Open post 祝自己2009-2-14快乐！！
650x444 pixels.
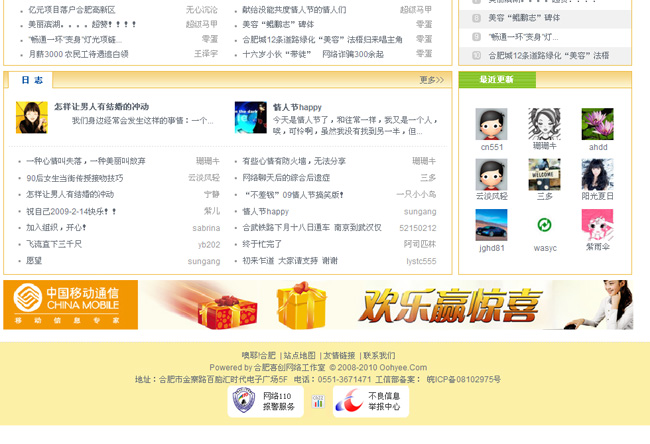[x=71, y=211]
